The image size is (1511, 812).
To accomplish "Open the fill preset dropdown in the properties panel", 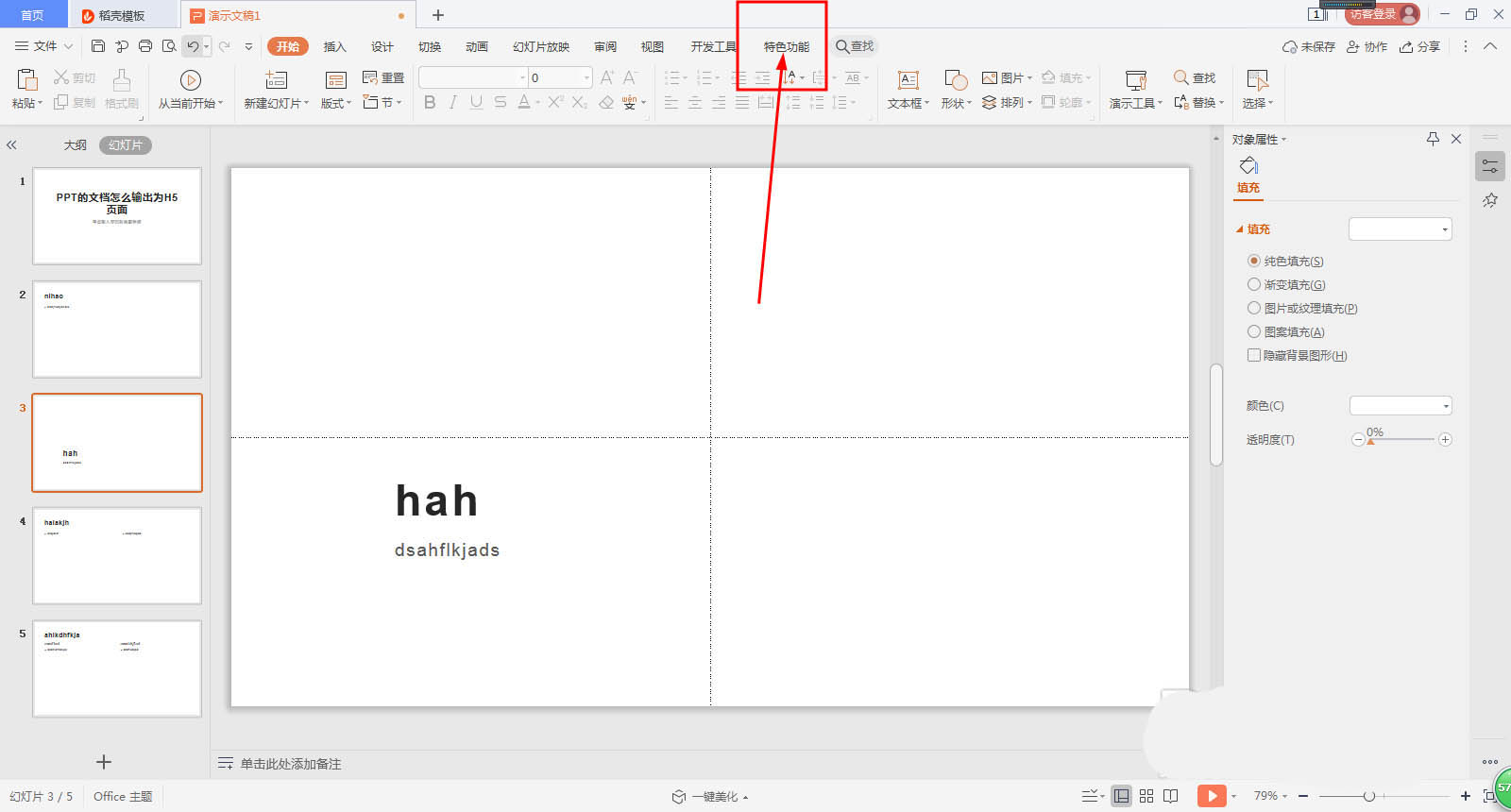I will [x=1401, y=229].
